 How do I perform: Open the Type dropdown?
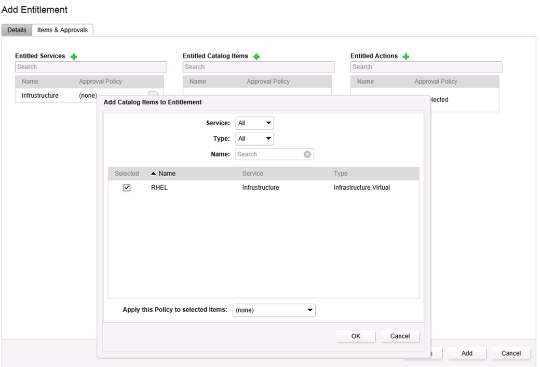click(255, 139)
